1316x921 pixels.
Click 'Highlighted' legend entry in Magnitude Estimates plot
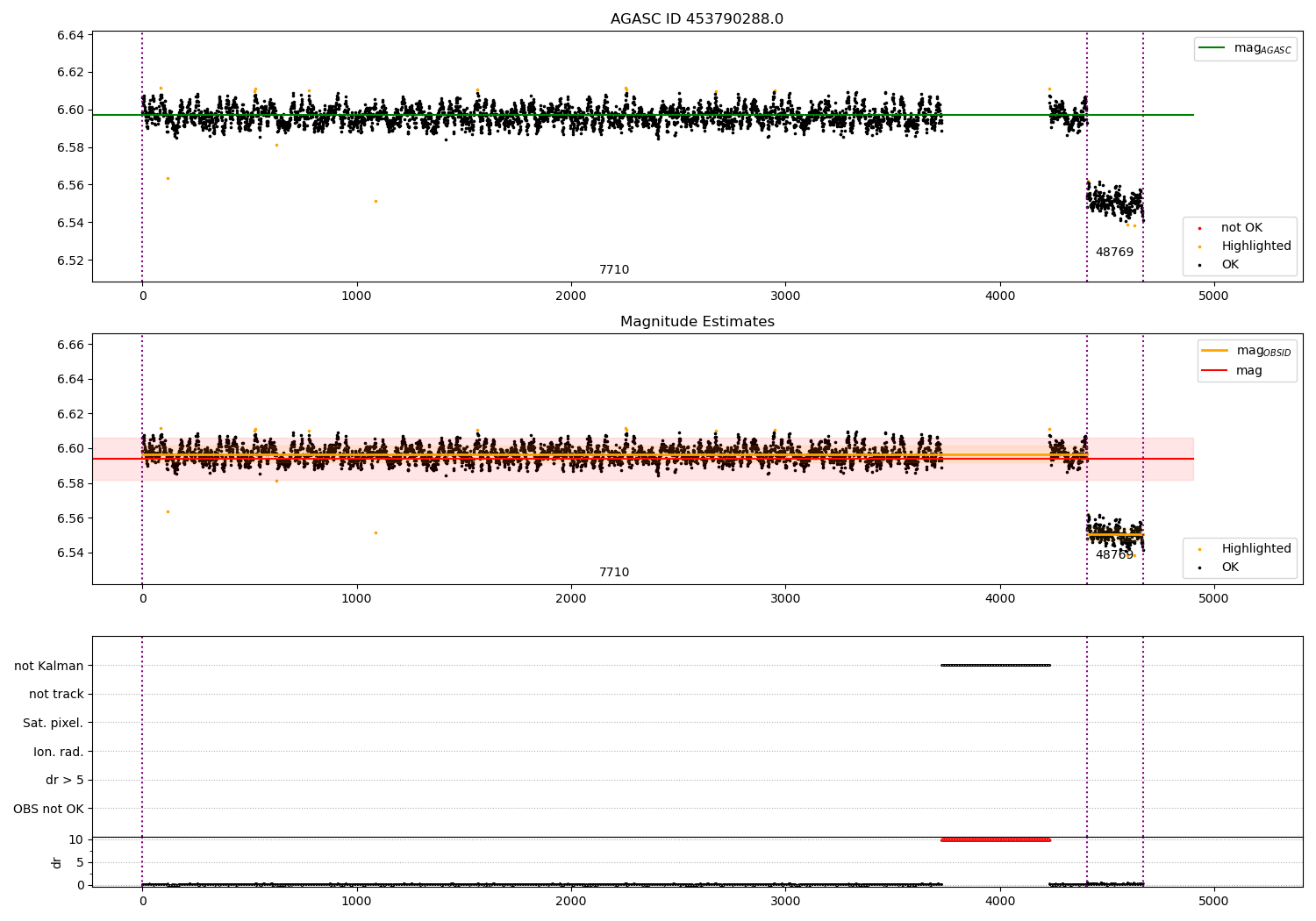coord(1244,549)
